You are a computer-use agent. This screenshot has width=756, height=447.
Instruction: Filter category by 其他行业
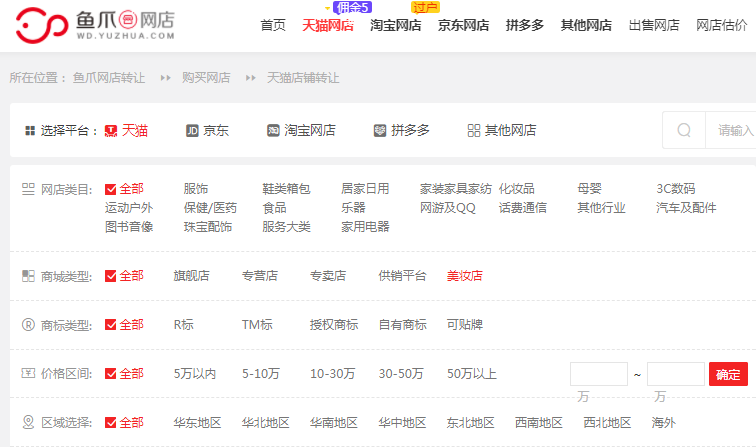601,208
